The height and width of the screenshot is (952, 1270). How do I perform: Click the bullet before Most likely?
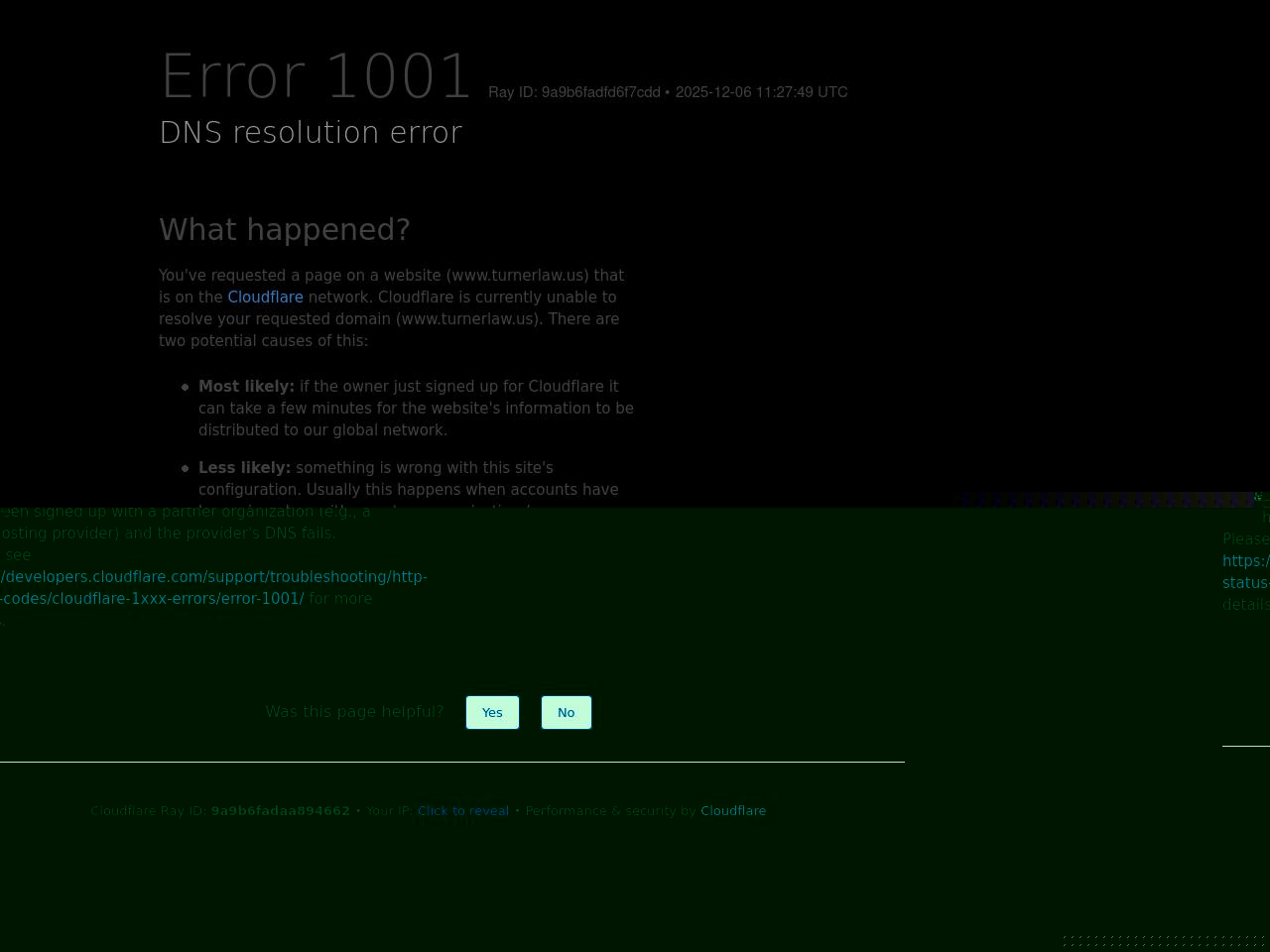[x=186, y=387]
